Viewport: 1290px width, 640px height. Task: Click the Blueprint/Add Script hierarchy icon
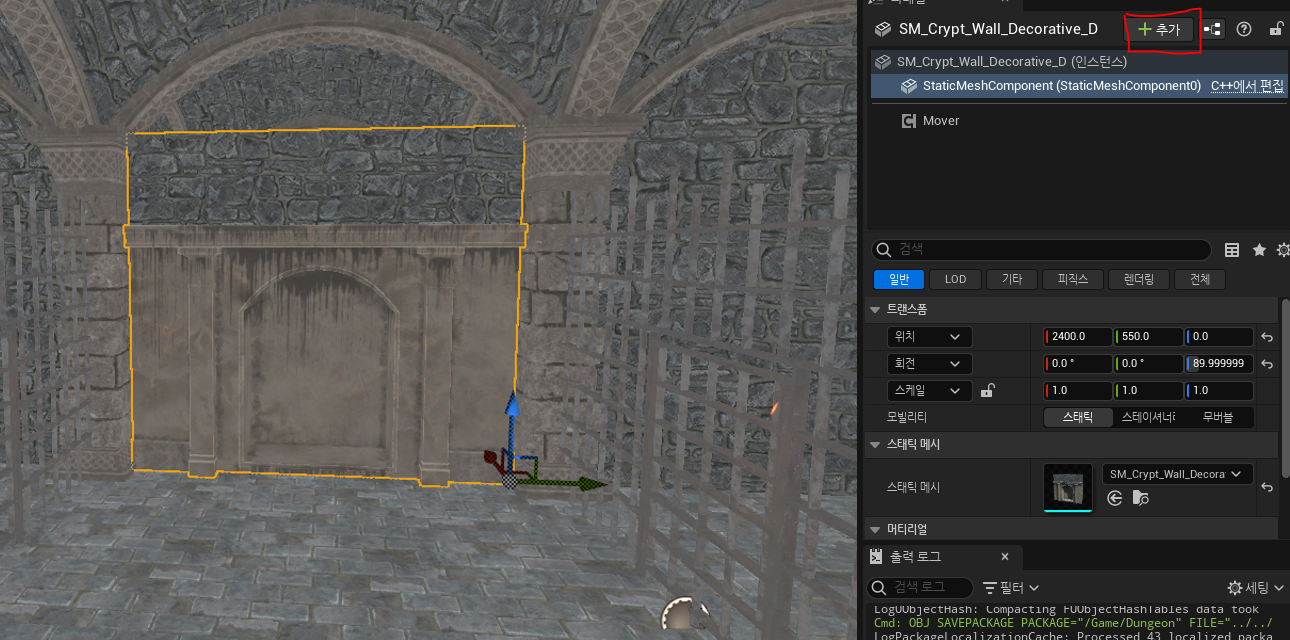tap(1213, 29)
